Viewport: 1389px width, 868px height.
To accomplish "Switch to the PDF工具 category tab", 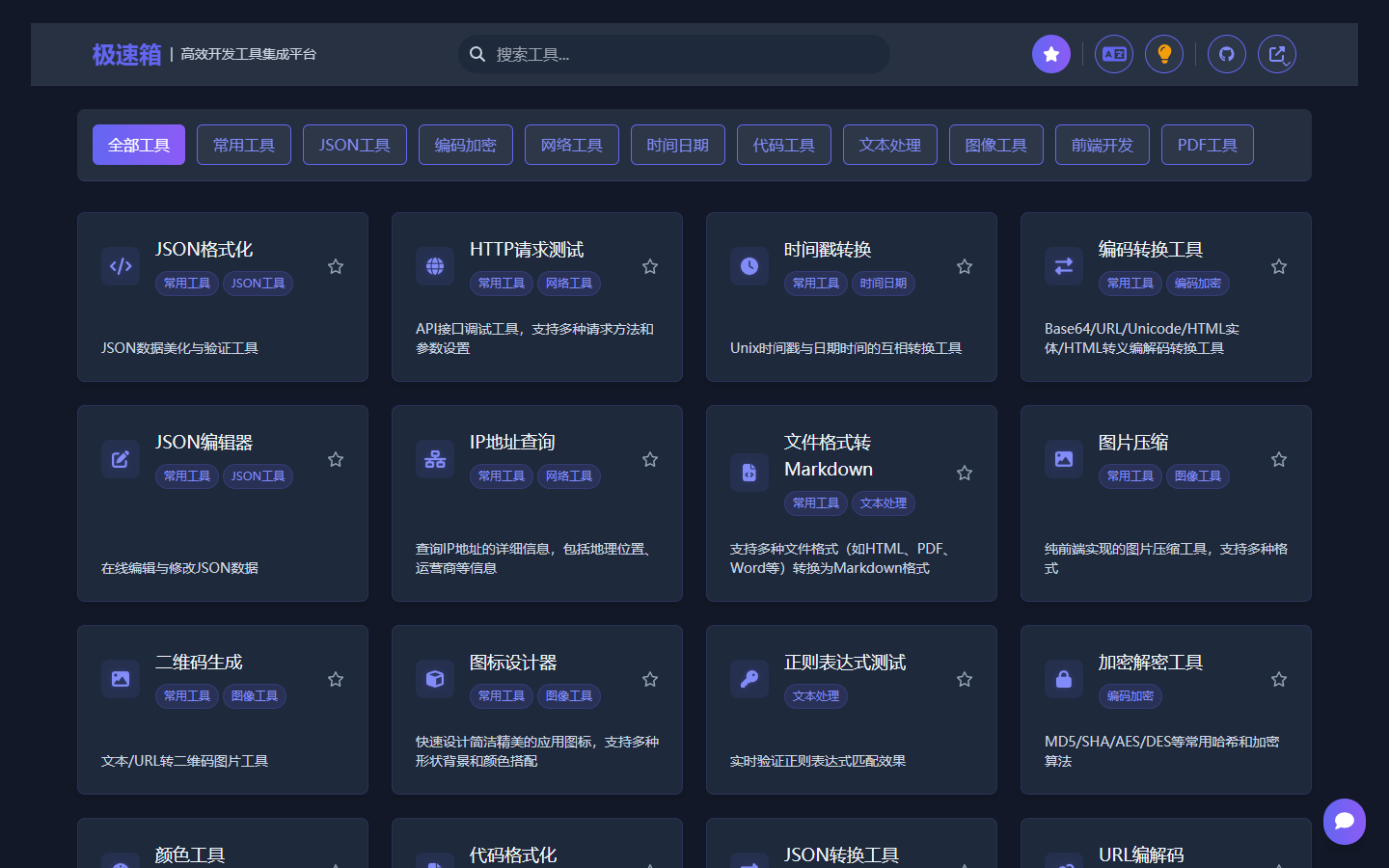I will coord(1208,145).
